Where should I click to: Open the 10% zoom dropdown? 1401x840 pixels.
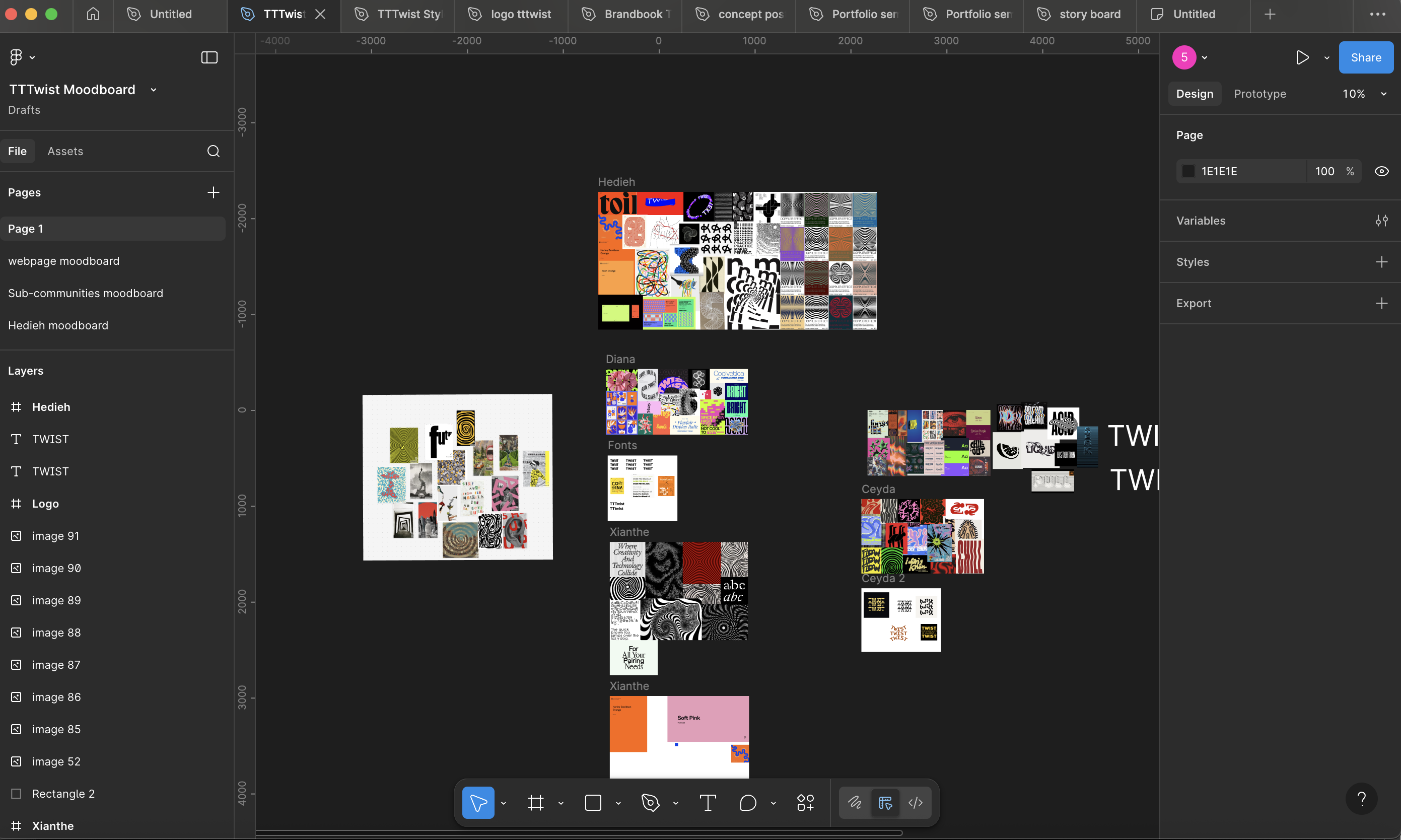(1364, 94)
